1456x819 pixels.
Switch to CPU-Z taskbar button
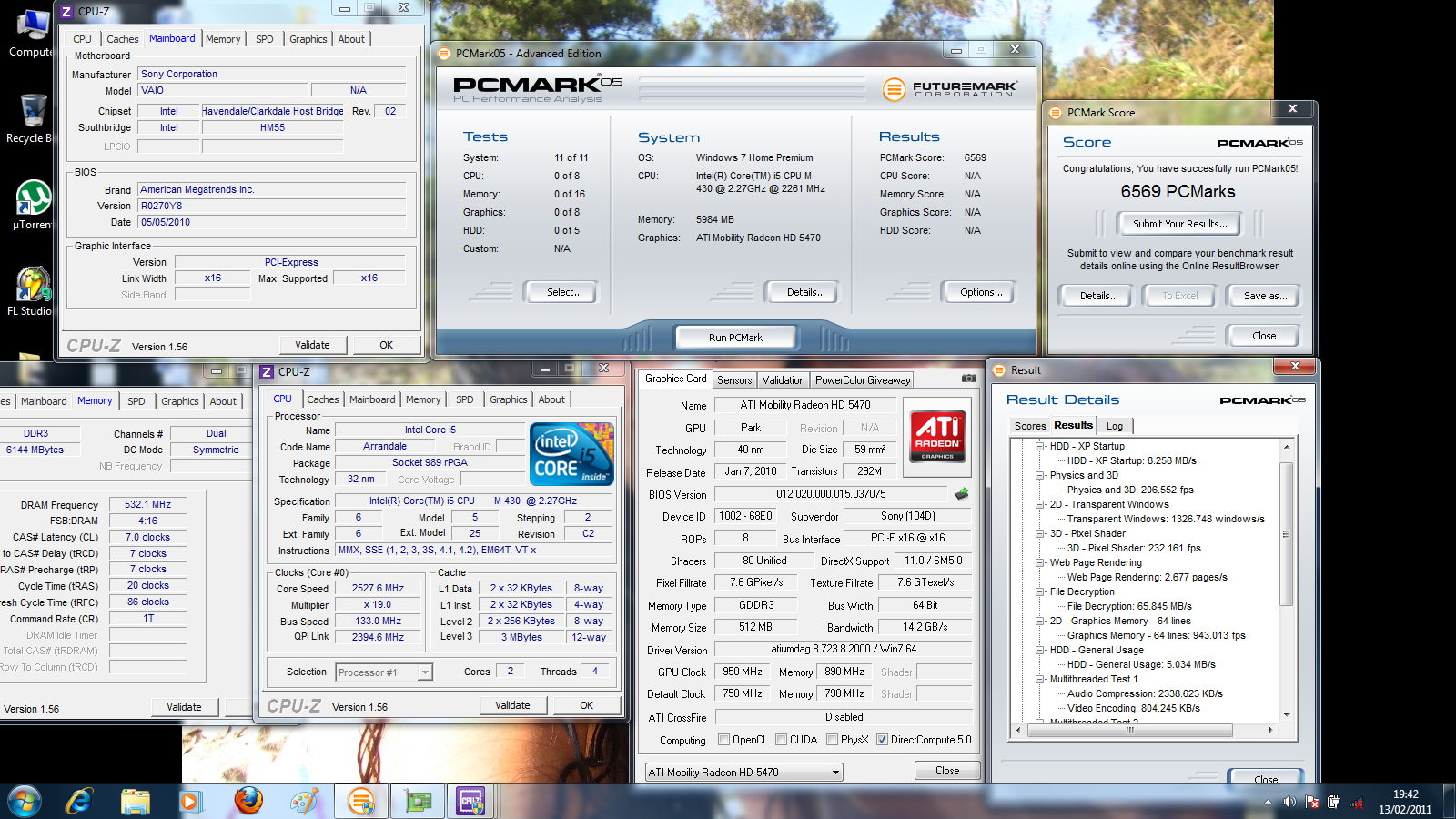(470, 802)
